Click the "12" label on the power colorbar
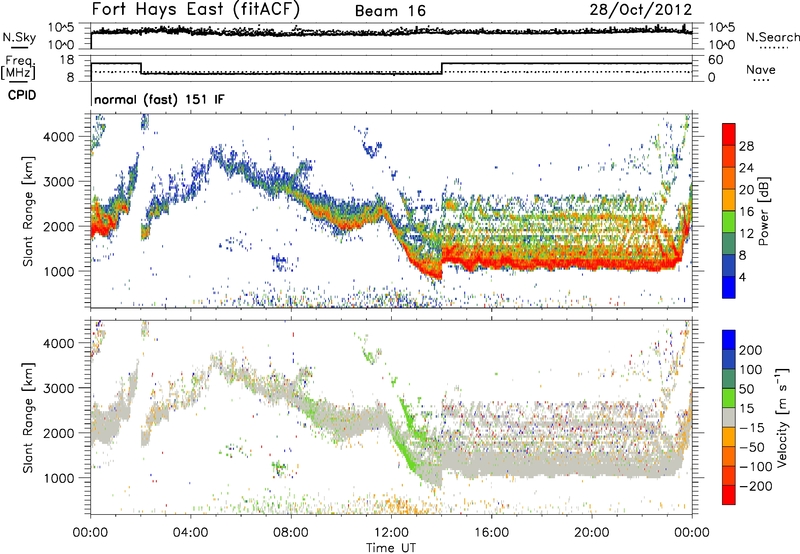 pyautogui.click(x=746, y=234)
